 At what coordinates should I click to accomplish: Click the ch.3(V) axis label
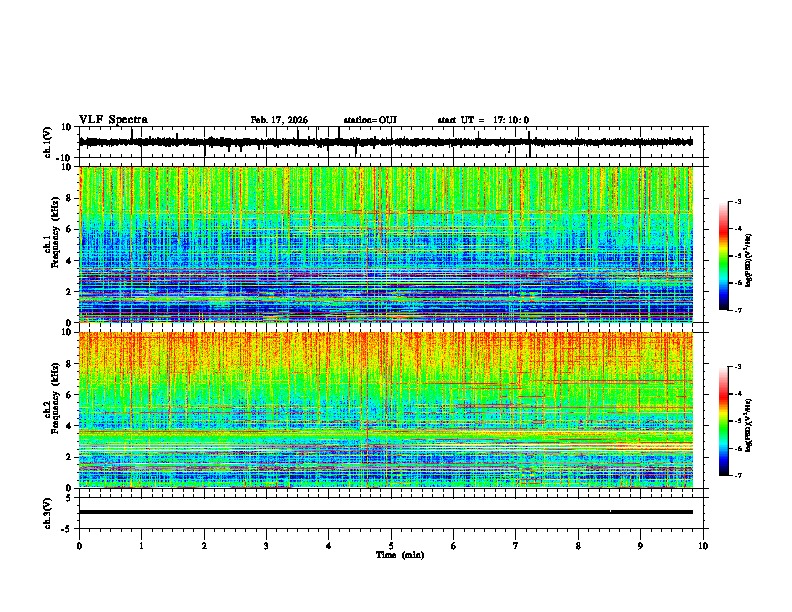point(48,513)
